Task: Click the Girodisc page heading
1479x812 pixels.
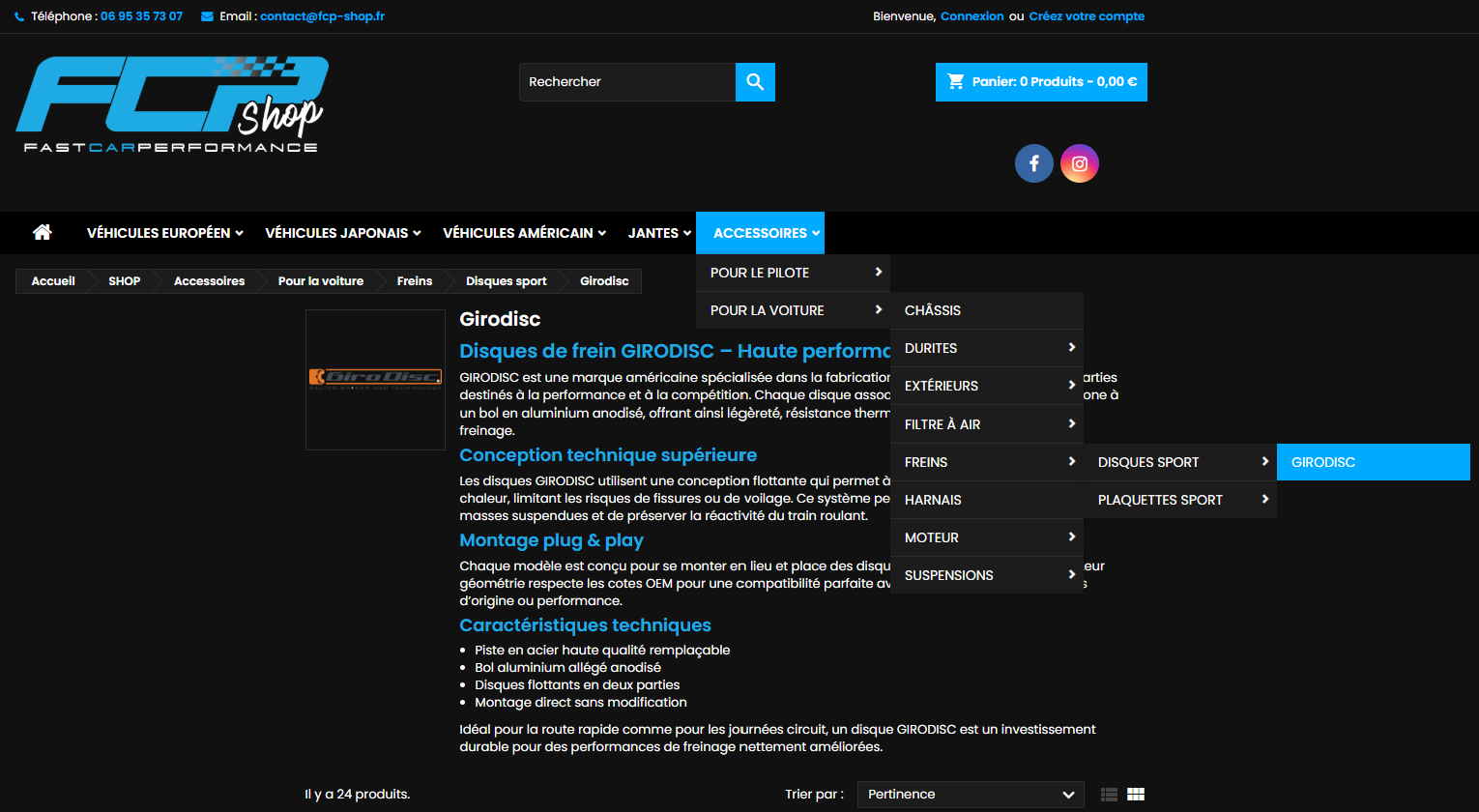Action: click(500, 319)
